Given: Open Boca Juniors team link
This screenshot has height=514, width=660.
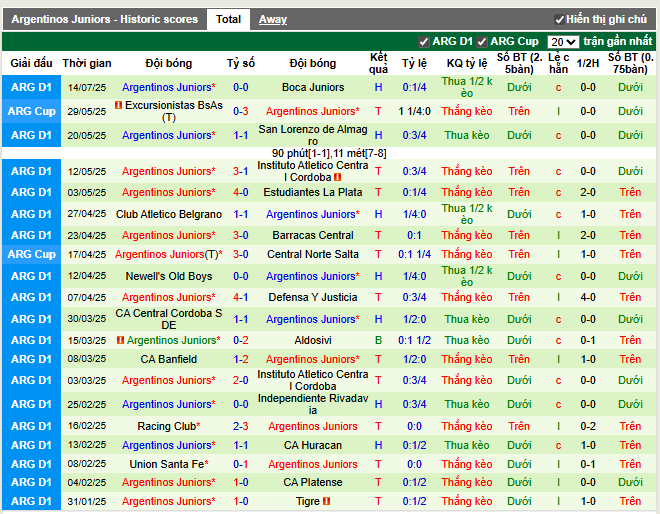Looking at the screenshot, I should (313, 87).
